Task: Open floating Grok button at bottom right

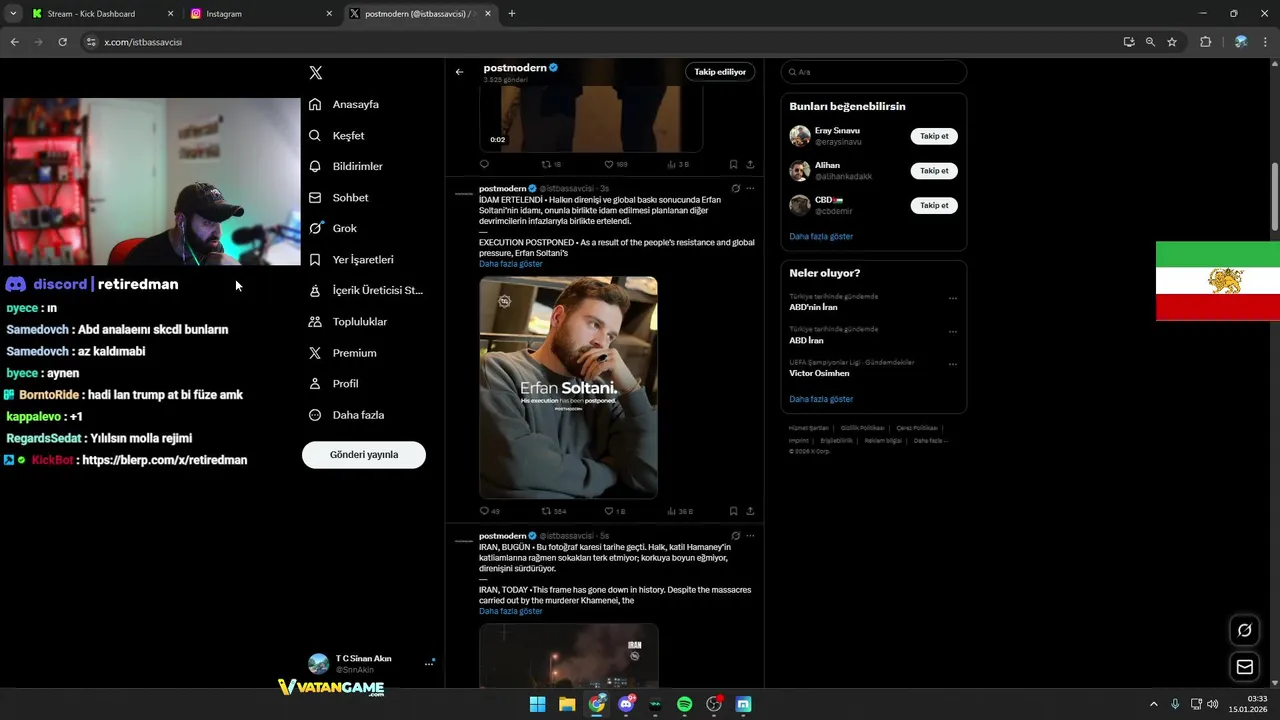Action: [x=1245, y=630]
